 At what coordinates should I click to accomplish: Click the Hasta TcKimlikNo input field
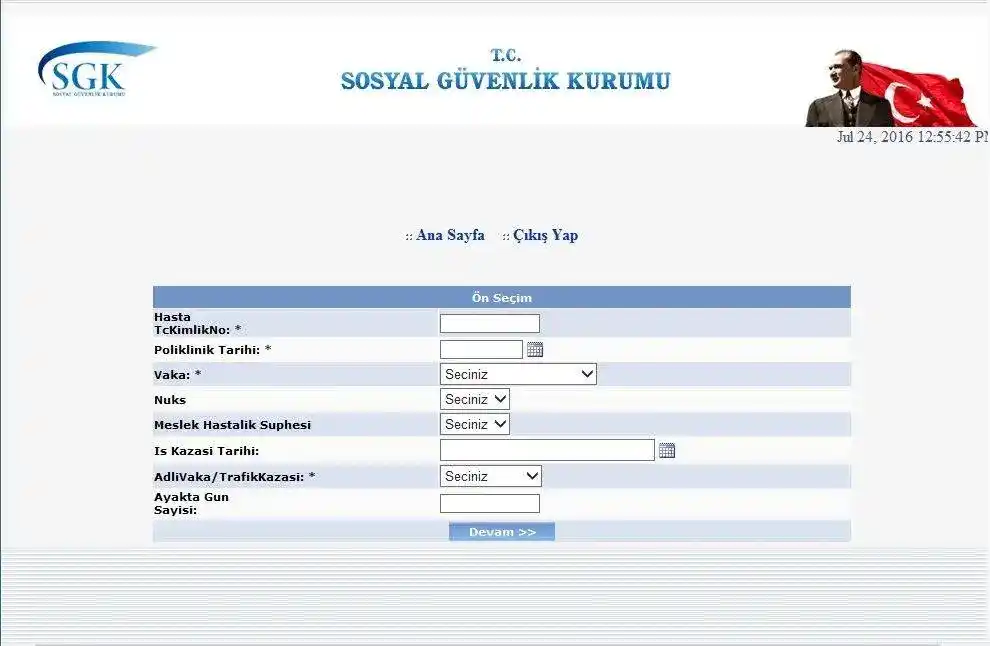pos(489,322)
